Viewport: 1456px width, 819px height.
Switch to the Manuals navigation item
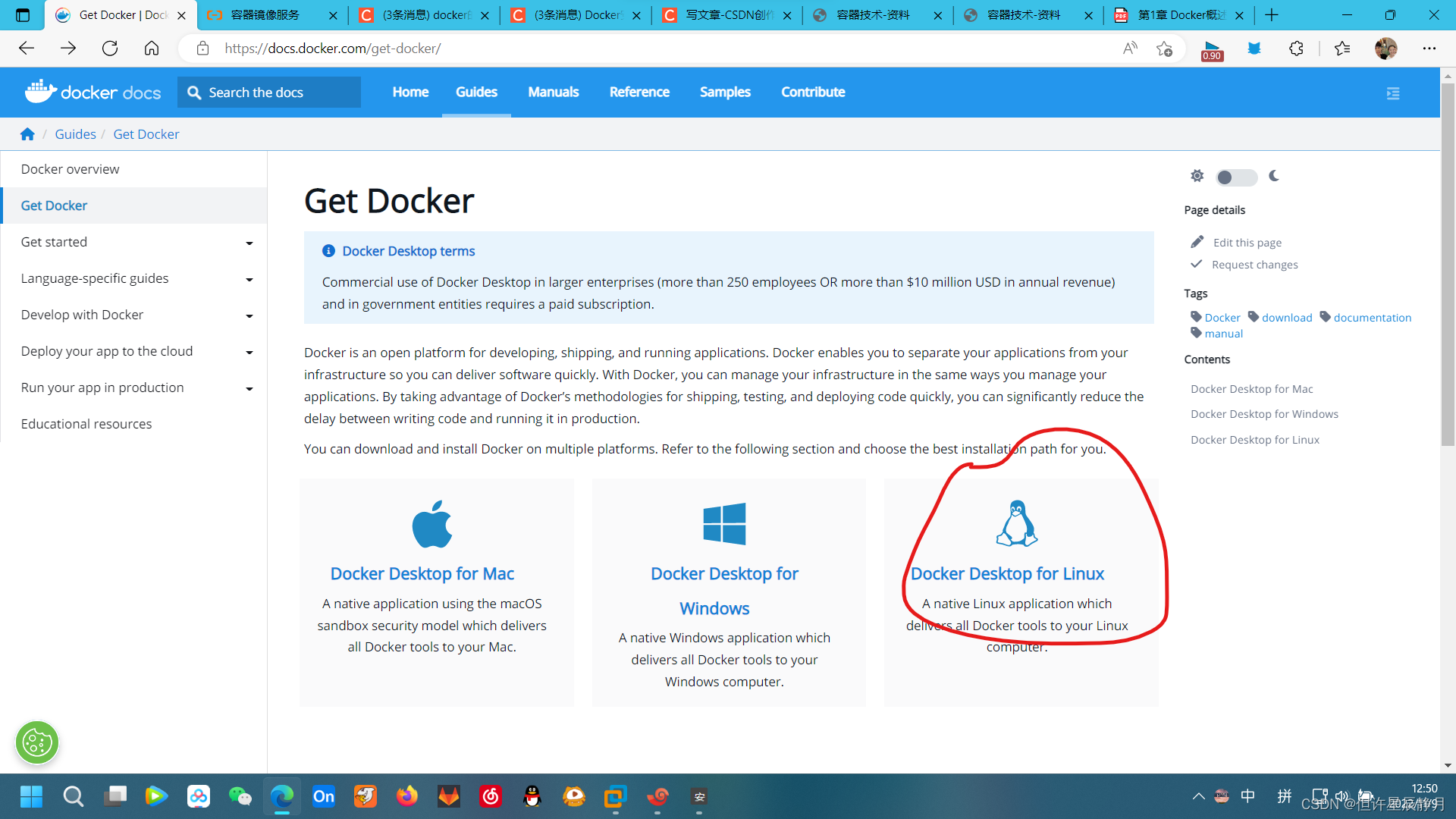[554, 92]
